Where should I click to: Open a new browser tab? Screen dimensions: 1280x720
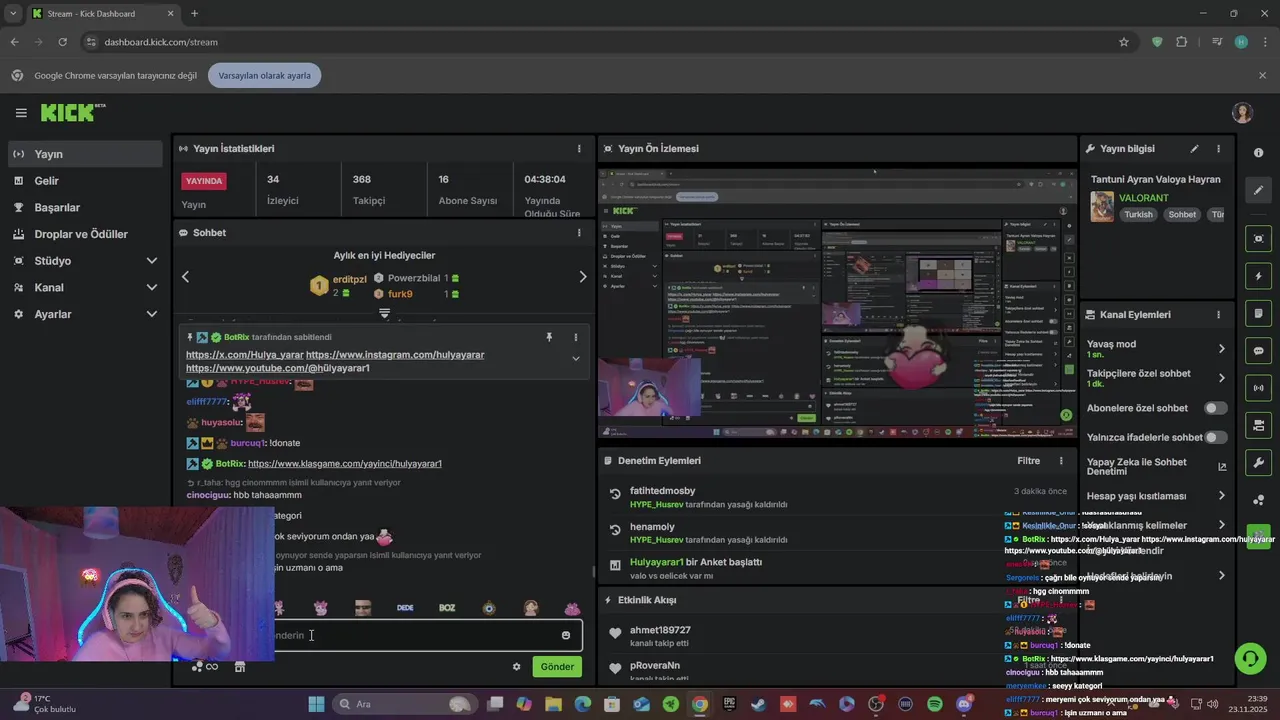[194, 13]
